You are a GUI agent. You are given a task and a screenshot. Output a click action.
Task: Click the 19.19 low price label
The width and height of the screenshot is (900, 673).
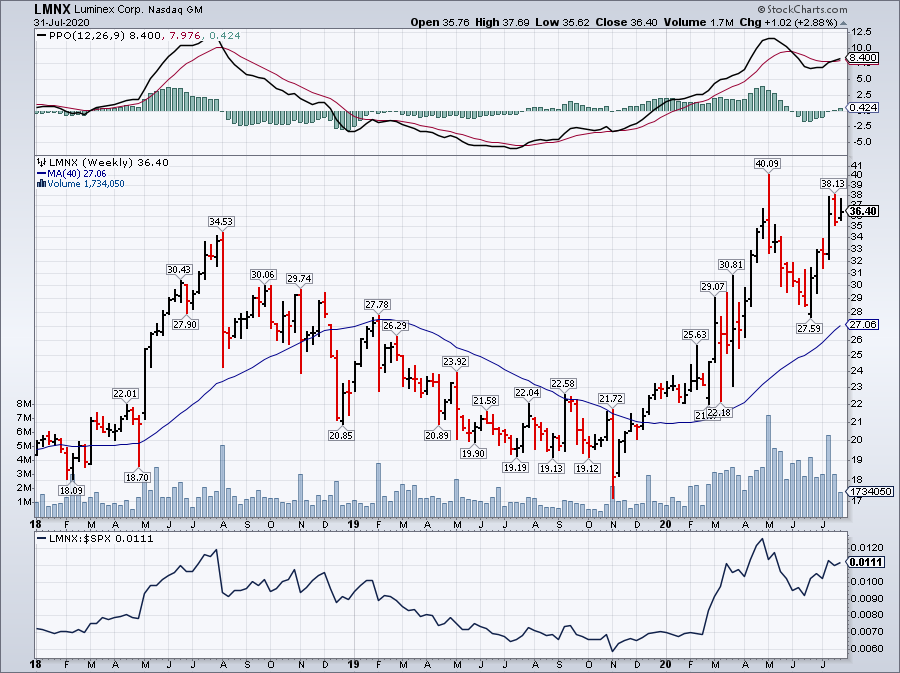pos(515,467)
